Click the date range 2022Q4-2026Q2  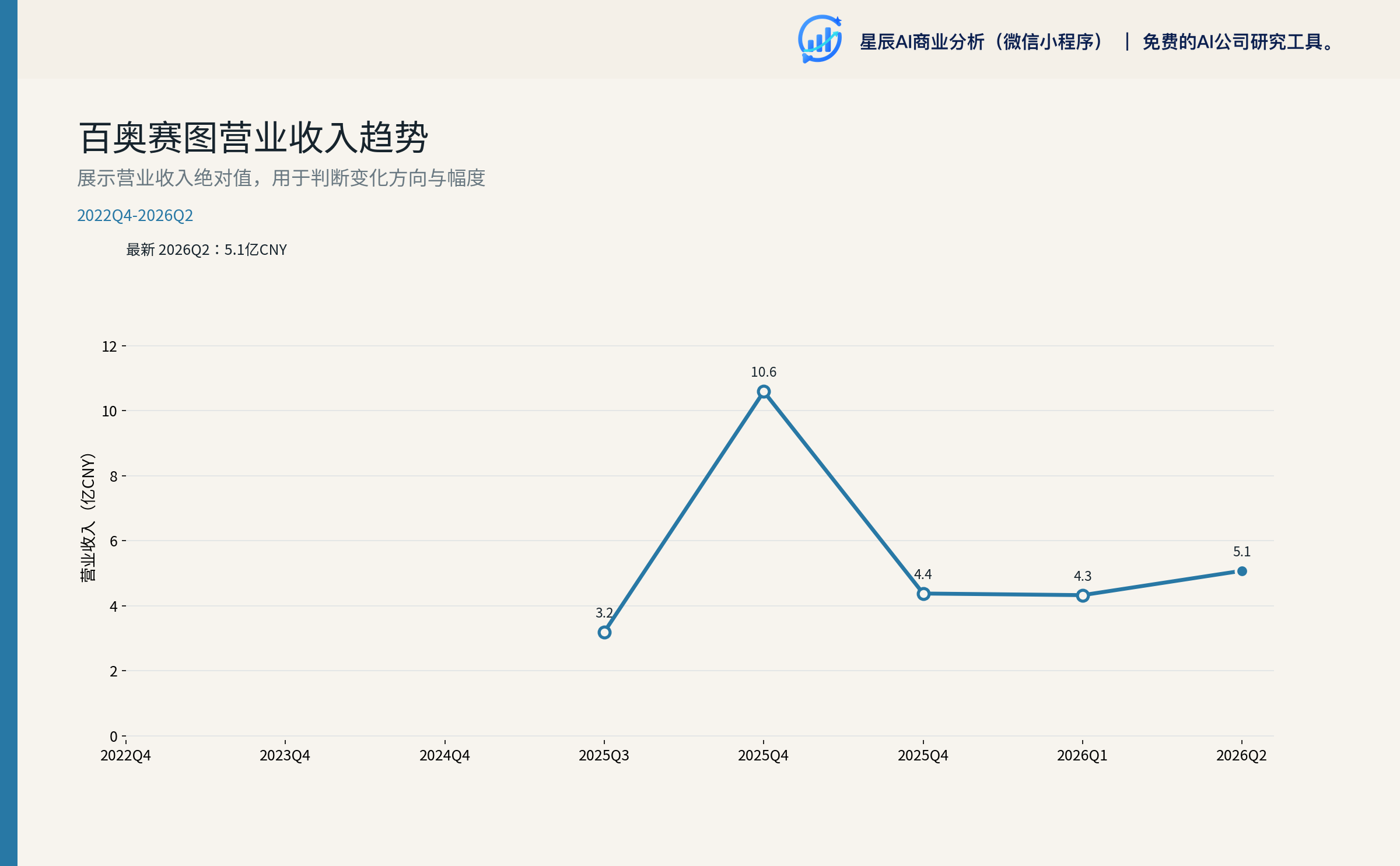pos(135,215)
